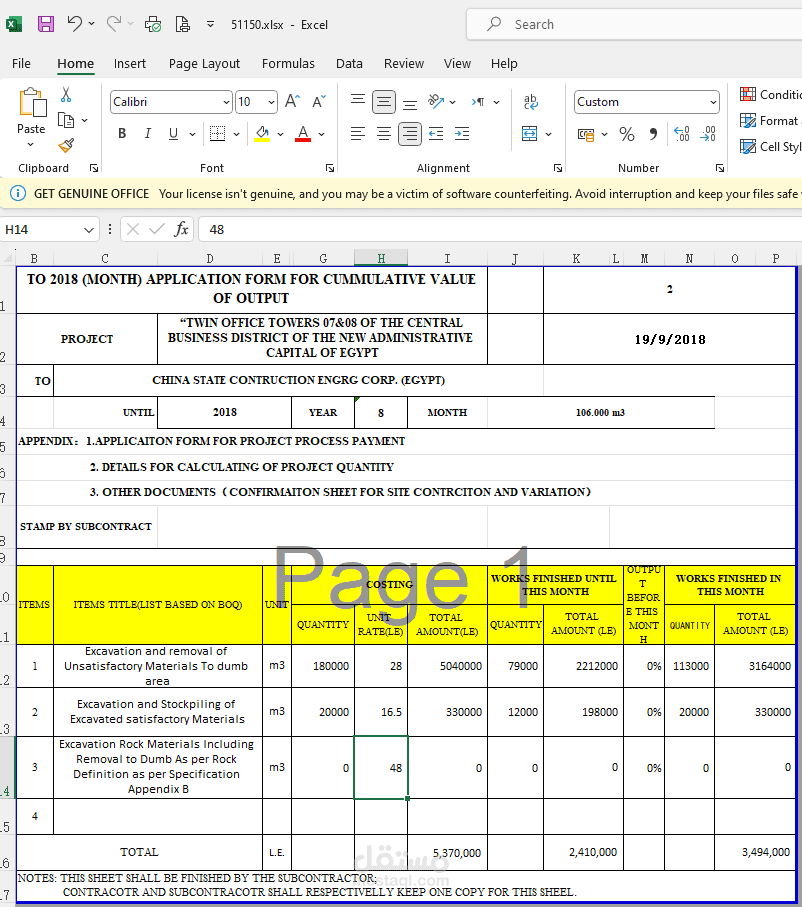Cancel formula bar entry with X icon
Screen dimensions: 802x907
point(133,230)
